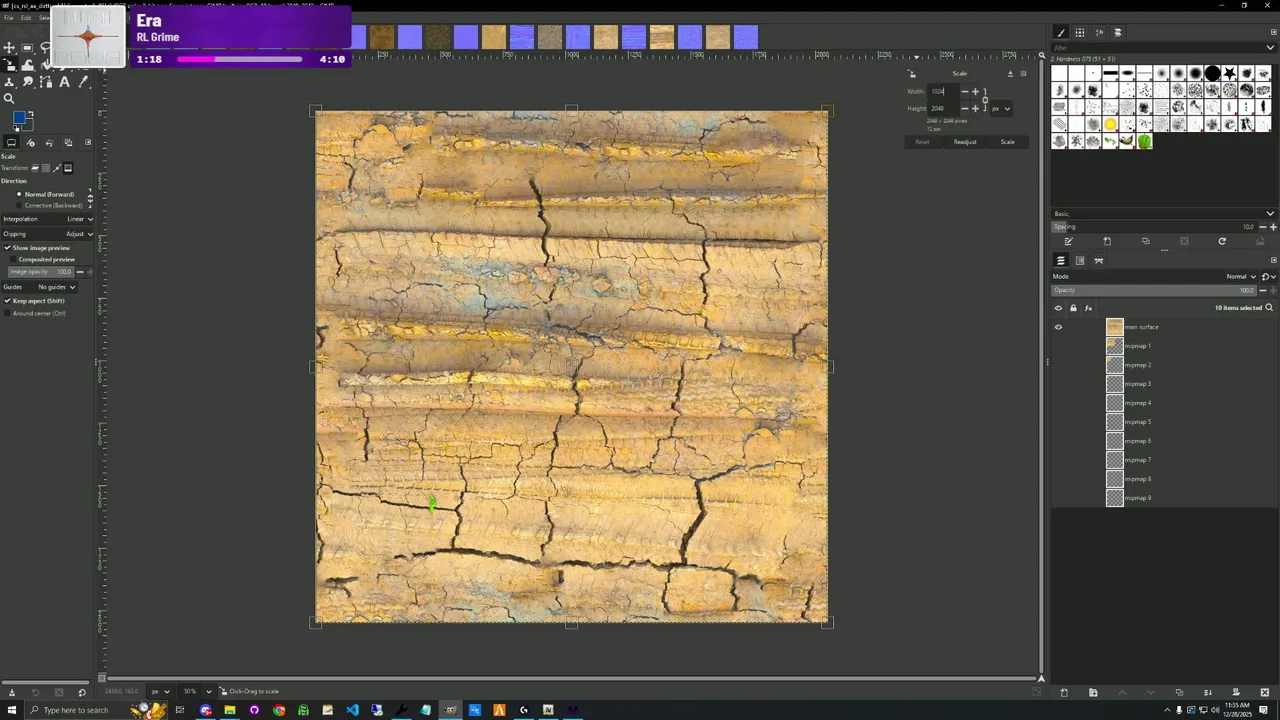Select the Zoom magnifier tool

9,98
